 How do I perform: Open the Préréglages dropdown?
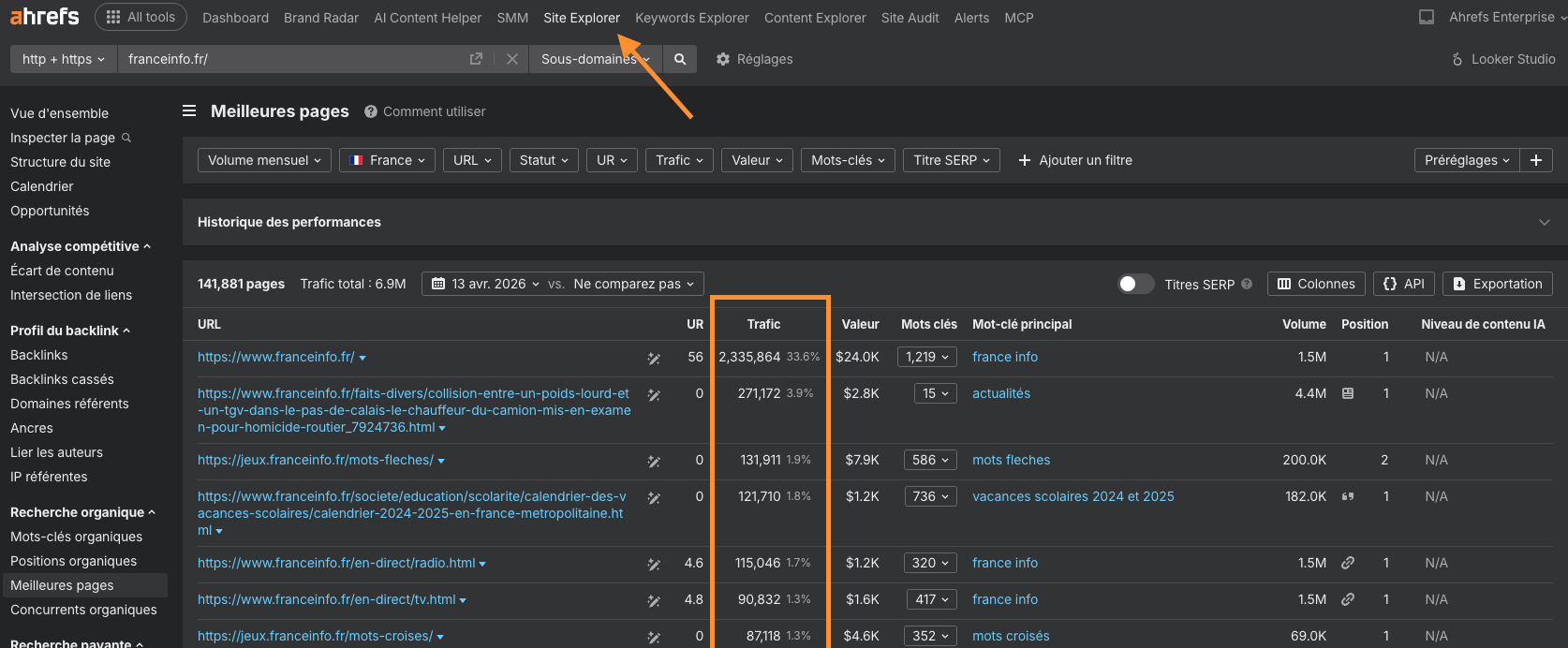tap(1467, 160)
